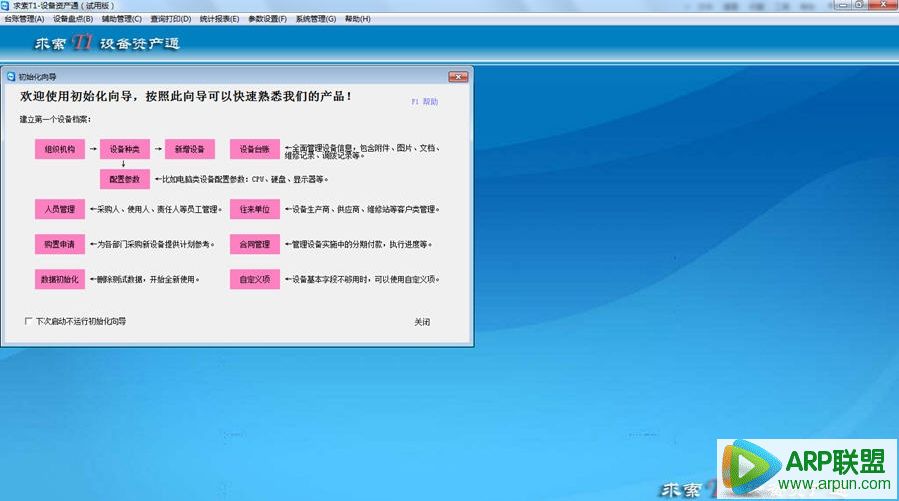Open the 设备盘点(B) menu
Screen dimensions: 899x501
coord(73,19)
